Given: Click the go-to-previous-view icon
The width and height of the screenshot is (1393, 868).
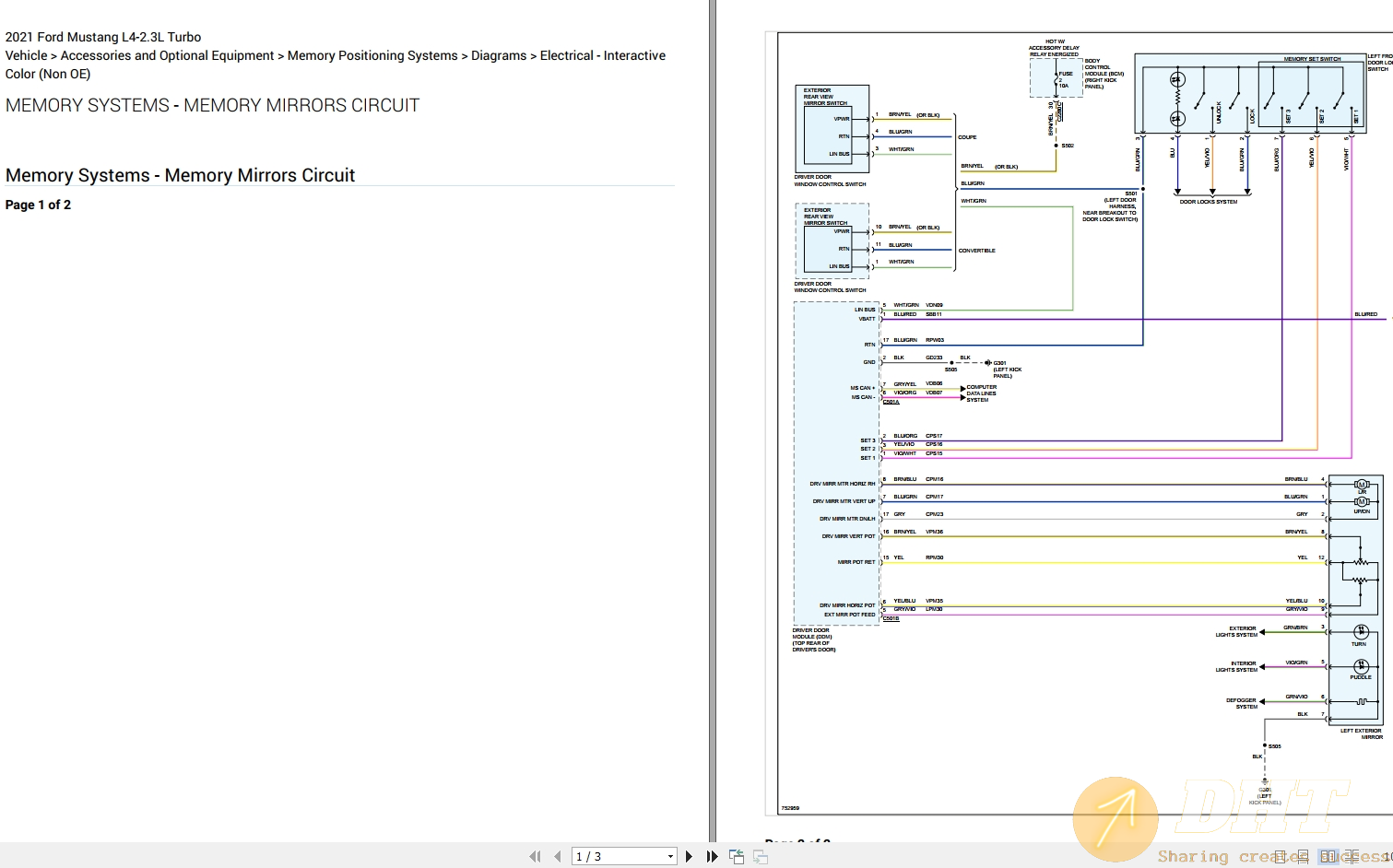Looking at the screenshot, I should coord(736,856).
